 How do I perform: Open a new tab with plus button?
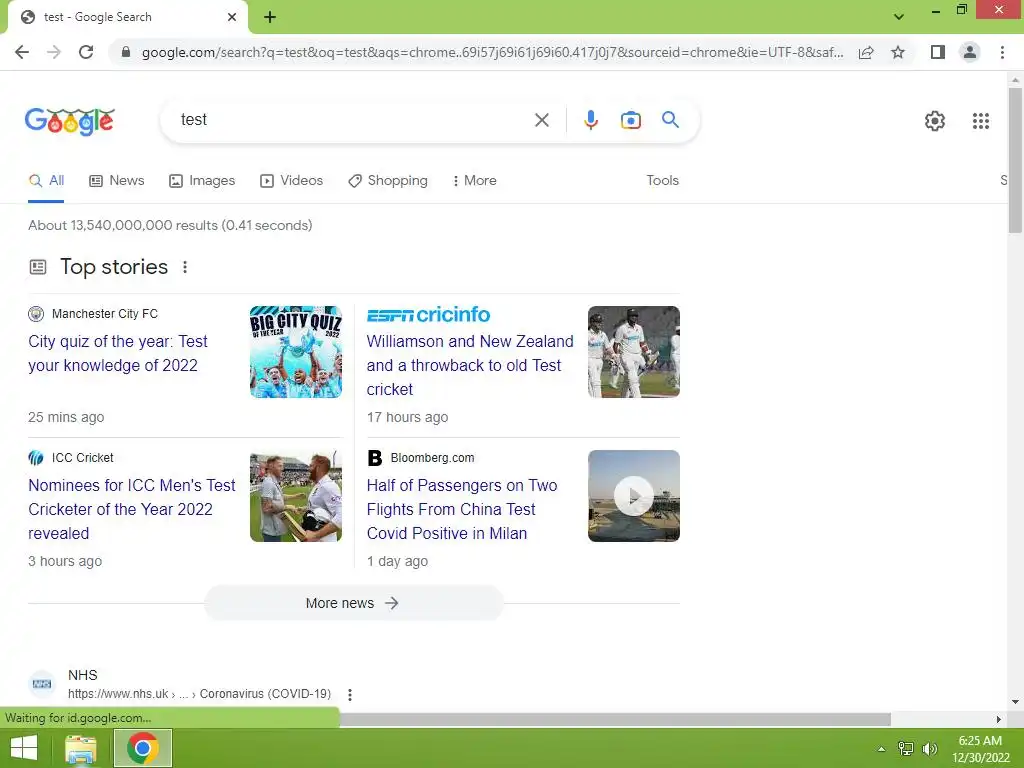pyautogui.click(x=270, y=17)
